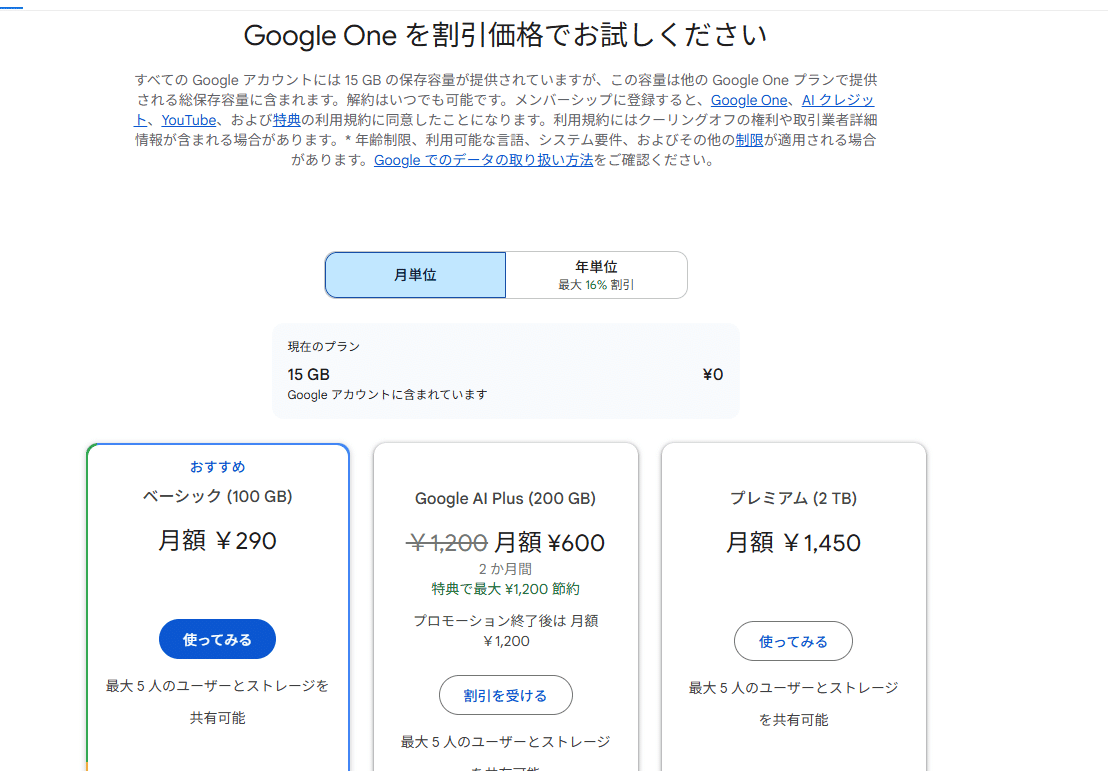
Task: Click the 特典で最大 ¥1,200 節約 text
Action: [506, 589]
